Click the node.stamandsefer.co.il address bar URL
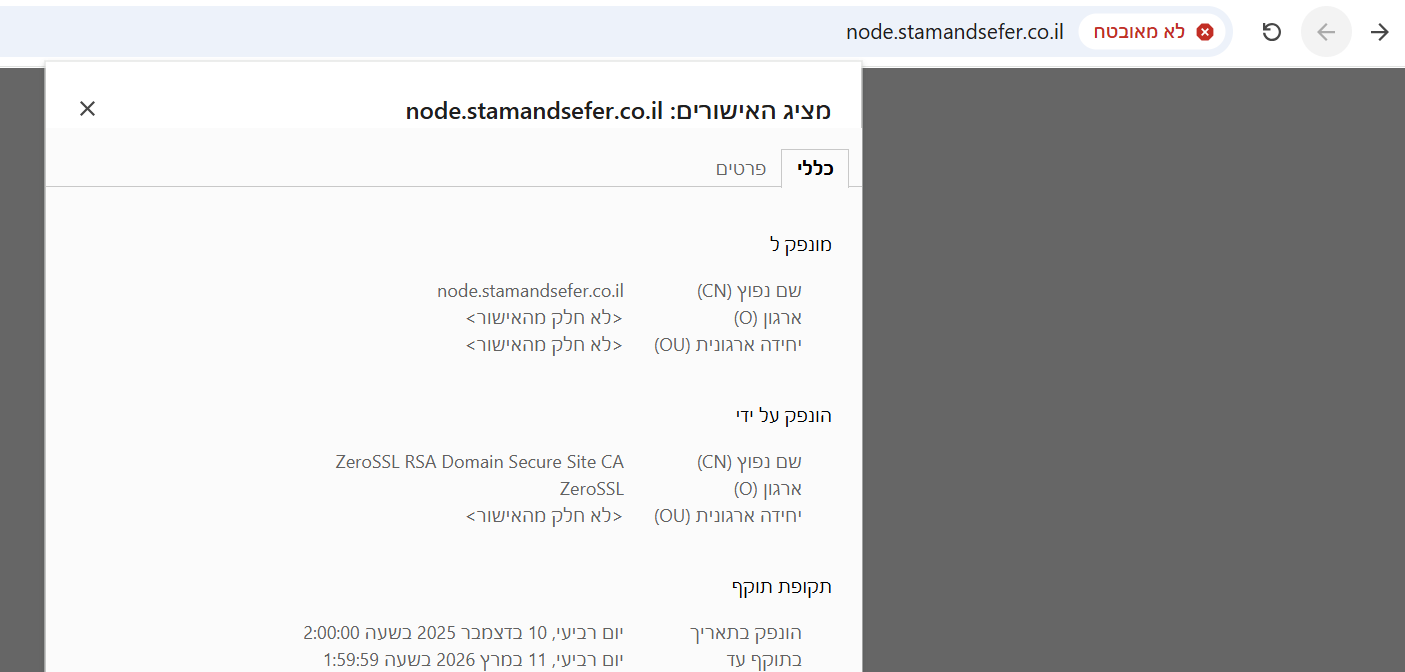Viewport: 1405px width, 672px height. (x=954, y=32)
